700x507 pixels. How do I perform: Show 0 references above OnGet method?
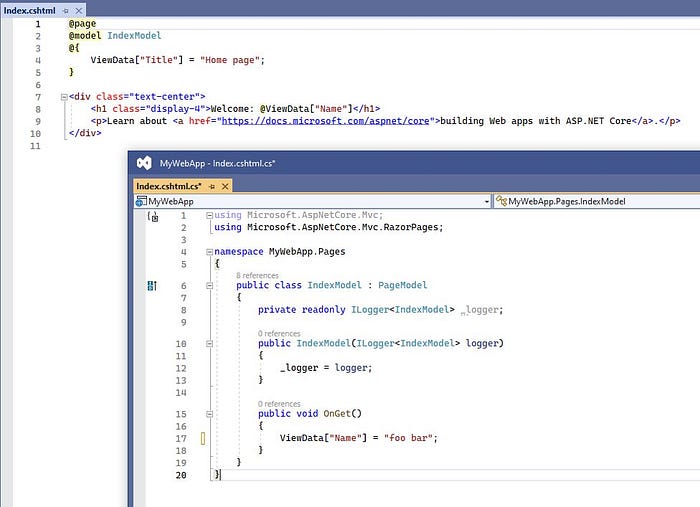279,404
